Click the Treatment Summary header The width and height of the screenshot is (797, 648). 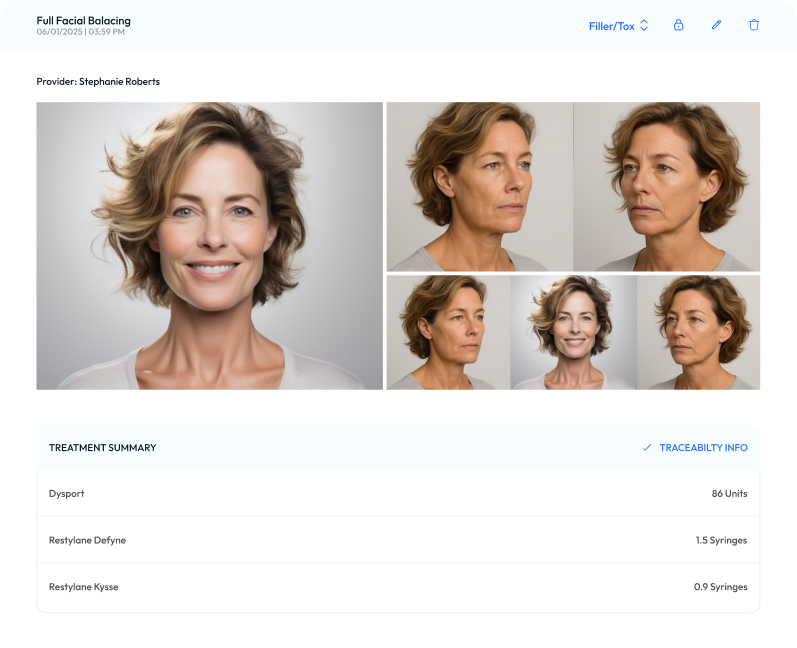pos(103,448)
